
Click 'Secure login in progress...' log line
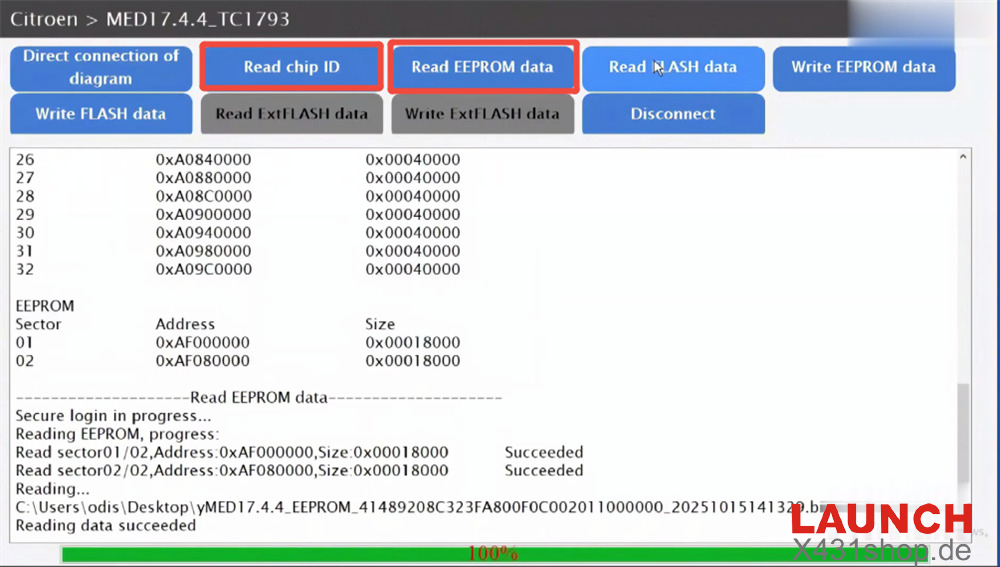click(x=113, y=416)
